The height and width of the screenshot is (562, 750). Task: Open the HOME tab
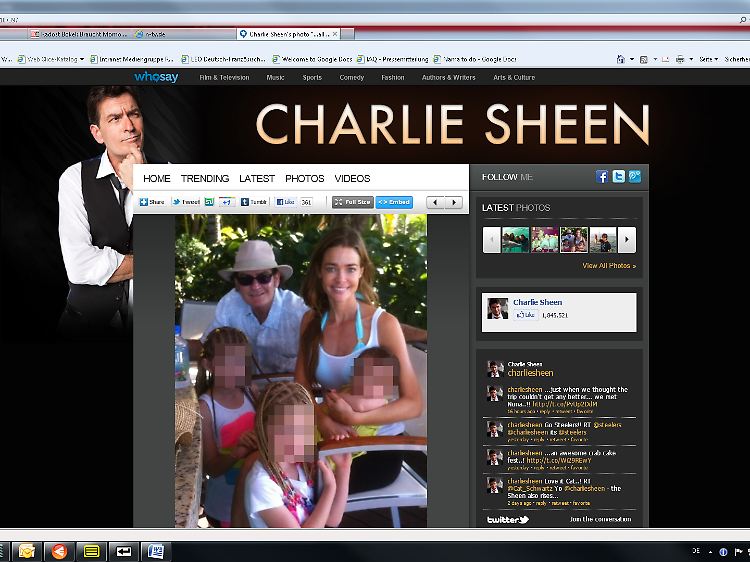click(156, 178)
